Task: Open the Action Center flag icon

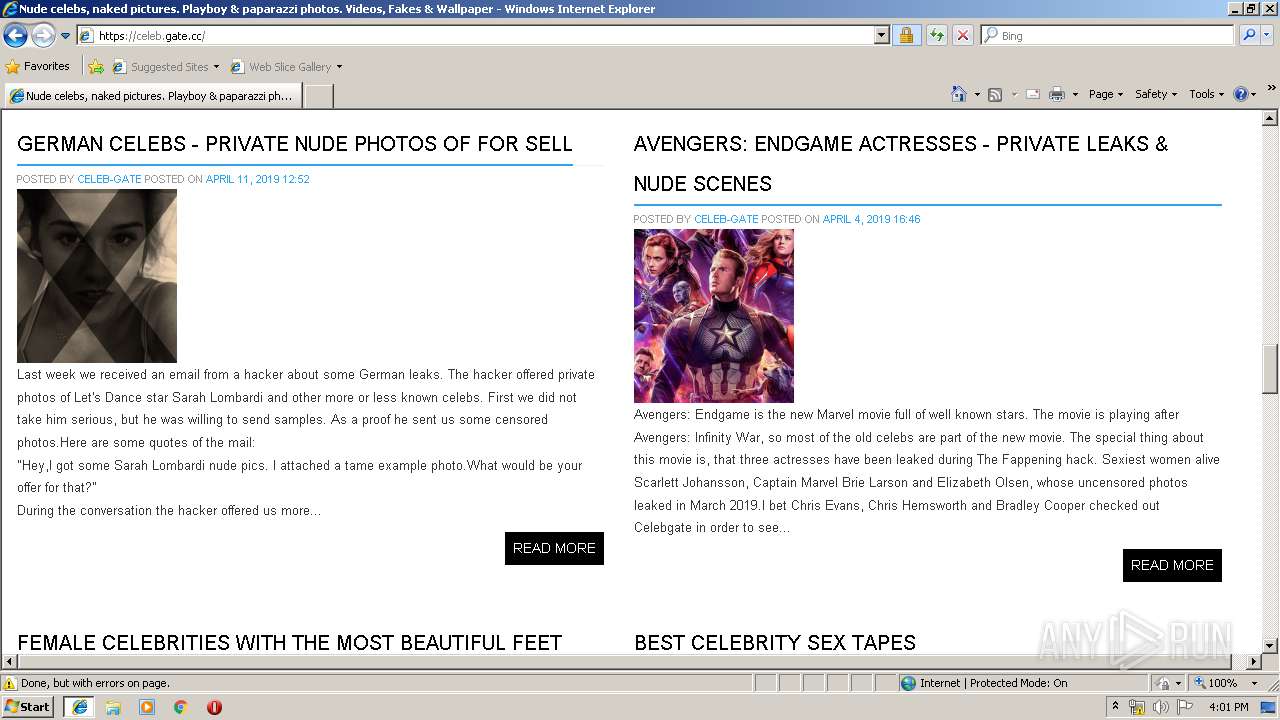Action: click(x=1185, y=707)
